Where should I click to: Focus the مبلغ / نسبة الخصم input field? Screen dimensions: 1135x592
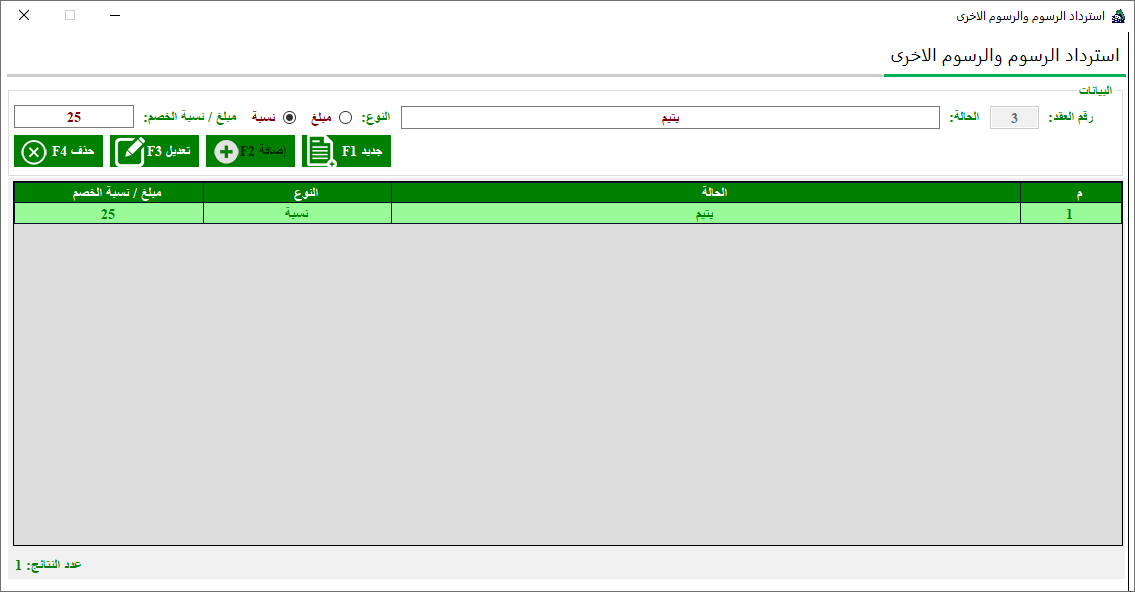tap(73, 117)
